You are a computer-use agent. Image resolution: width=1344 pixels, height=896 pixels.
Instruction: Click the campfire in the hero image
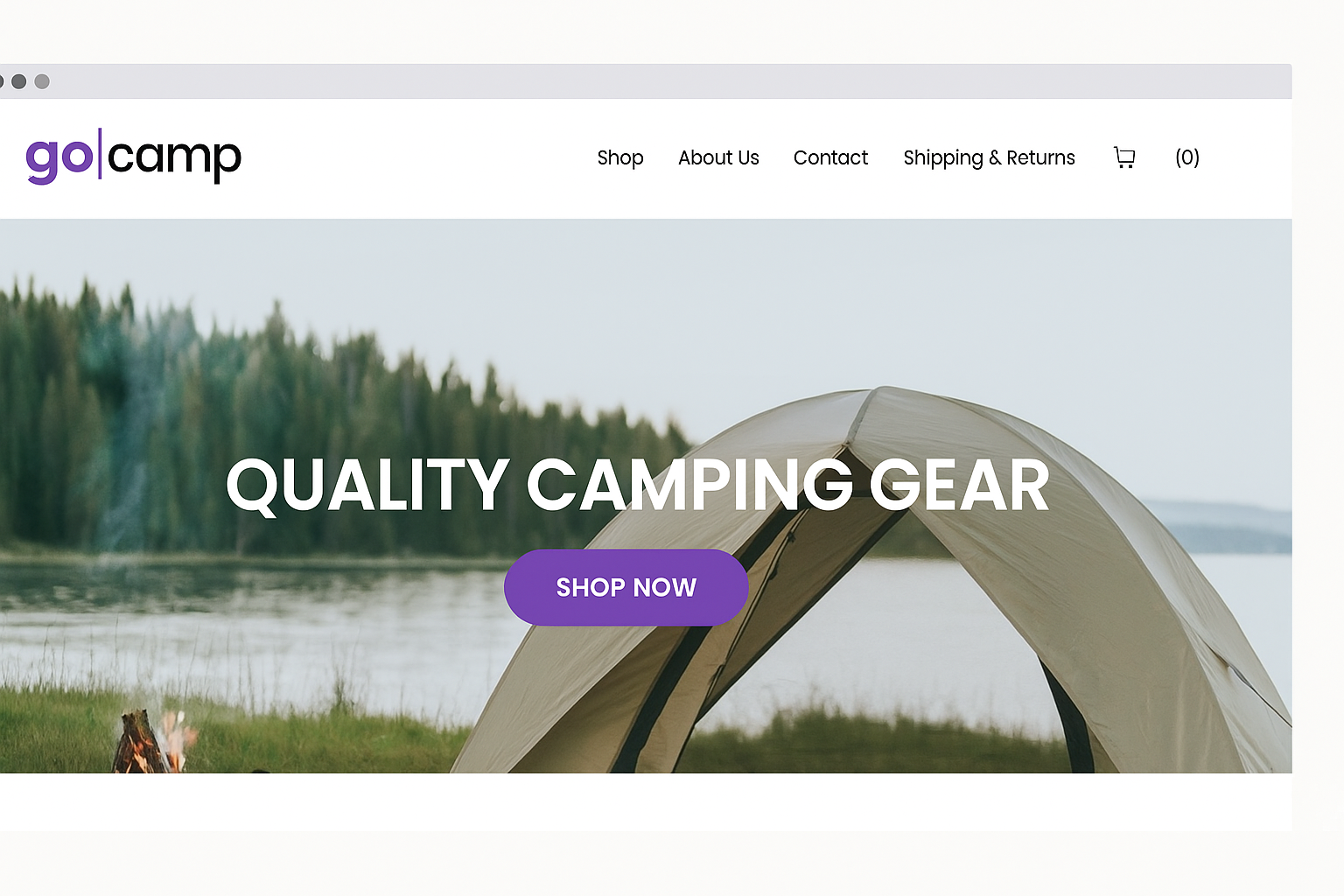click(155, 741)
